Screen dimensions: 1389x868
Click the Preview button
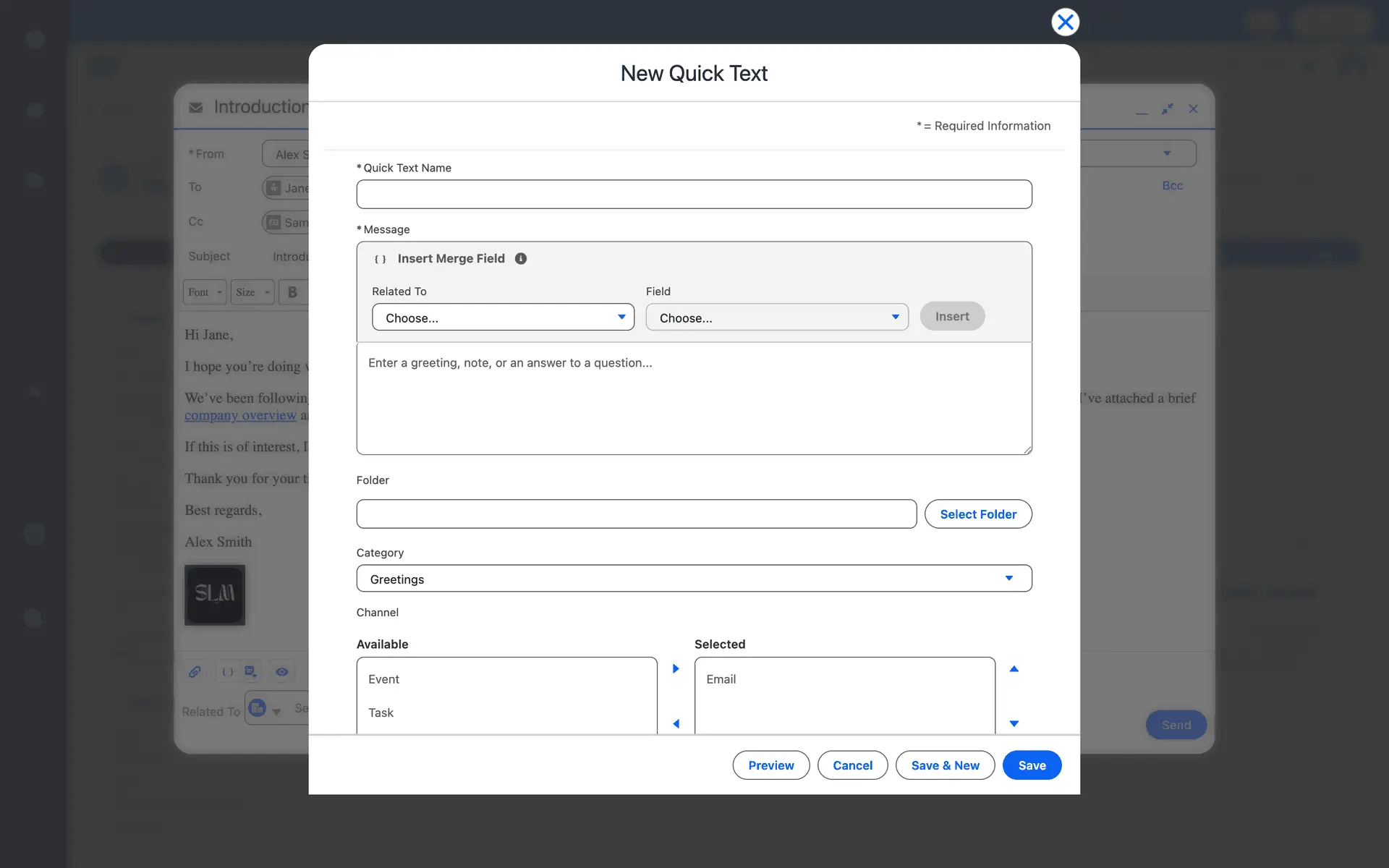[770, 765]
